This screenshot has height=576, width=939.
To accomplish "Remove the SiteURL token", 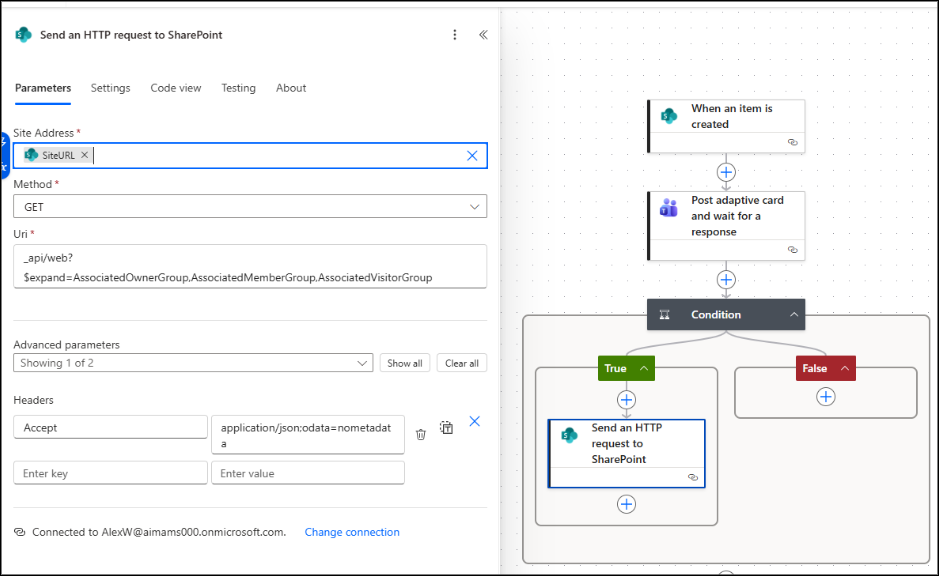I will (85, 155).
